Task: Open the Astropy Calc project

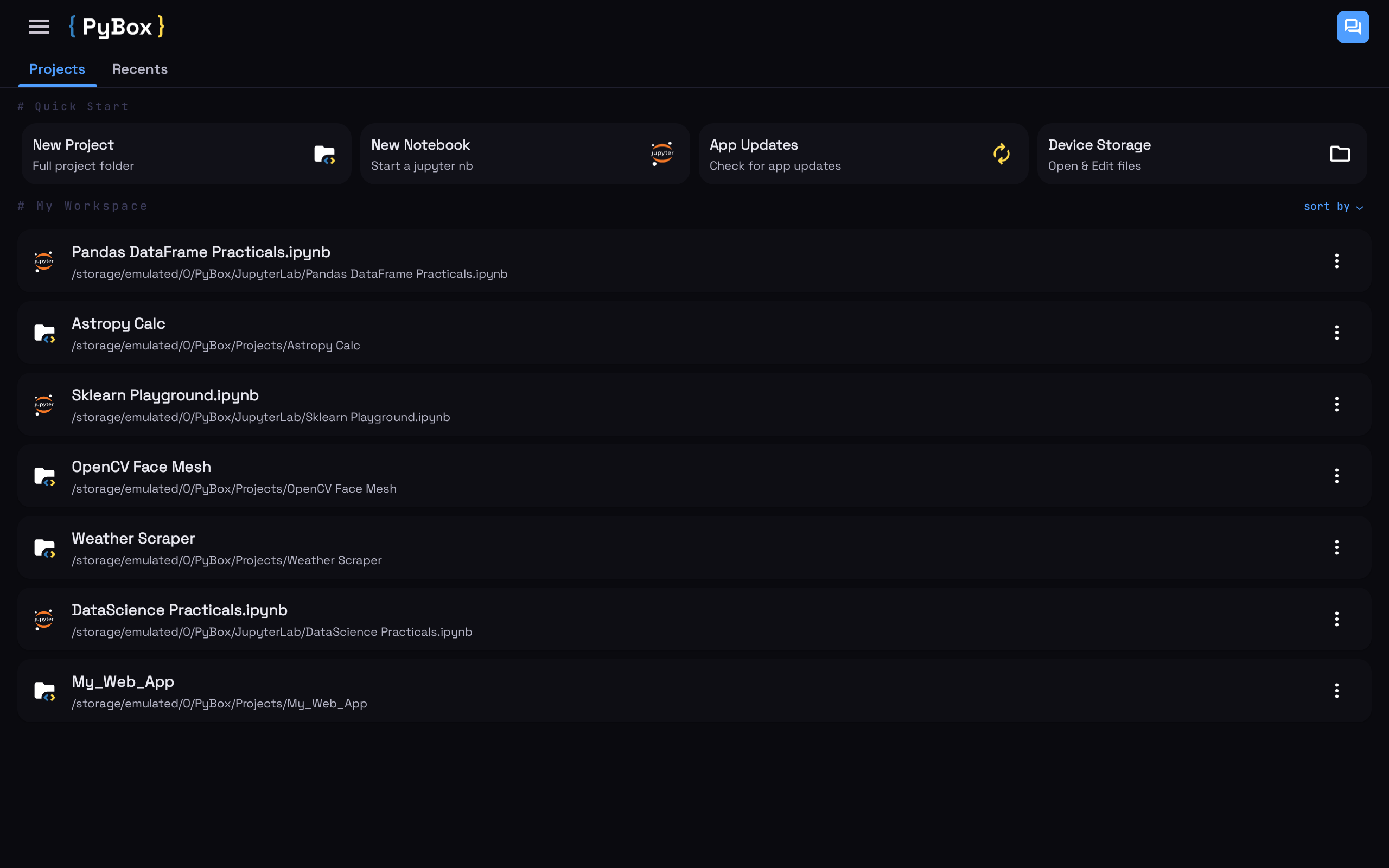Action: pos(694,333)
